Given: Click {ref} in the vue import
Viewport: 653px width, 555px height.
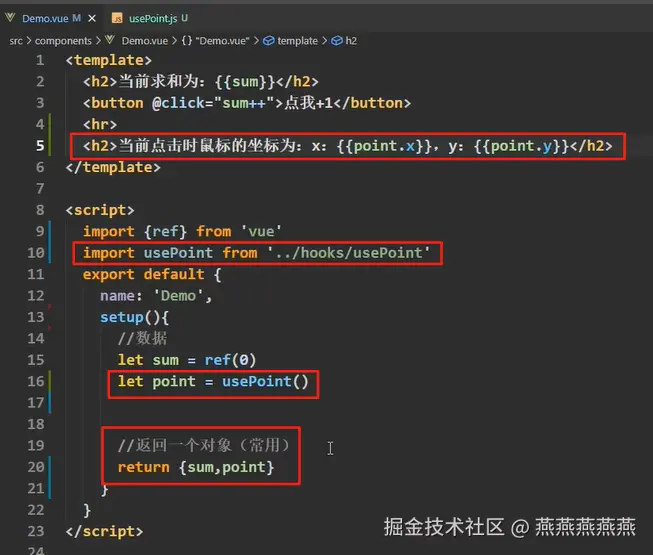Looking at the screenshot, I should 165,231.
